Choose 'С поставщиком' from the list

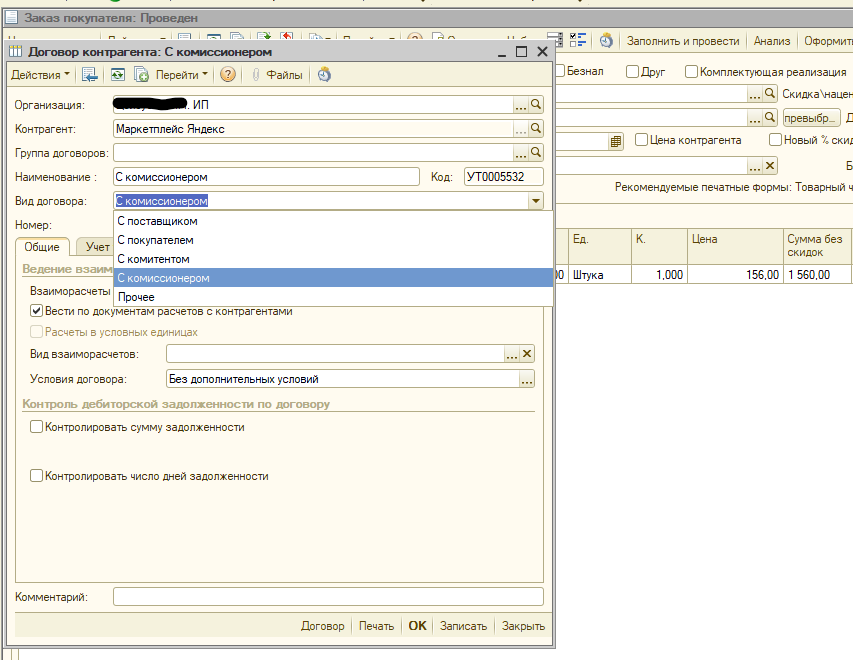pos(333,221)
